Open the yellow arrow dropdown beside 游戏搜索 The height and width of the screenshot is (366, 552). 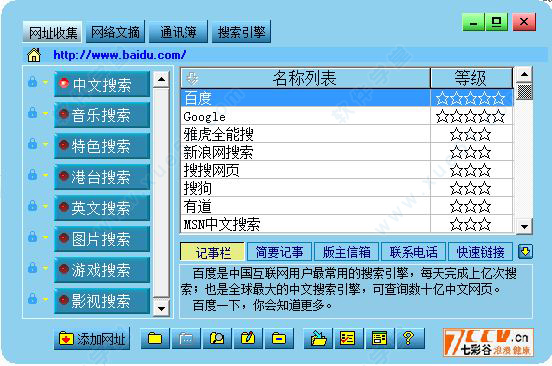(45, 268)
